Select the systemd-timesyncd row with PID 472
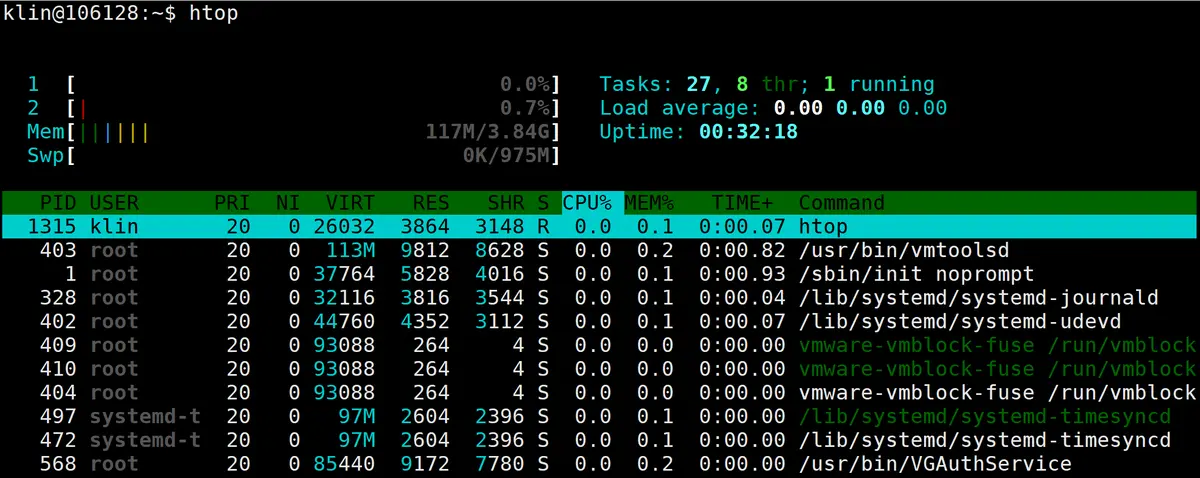 (x=599, y=441)
